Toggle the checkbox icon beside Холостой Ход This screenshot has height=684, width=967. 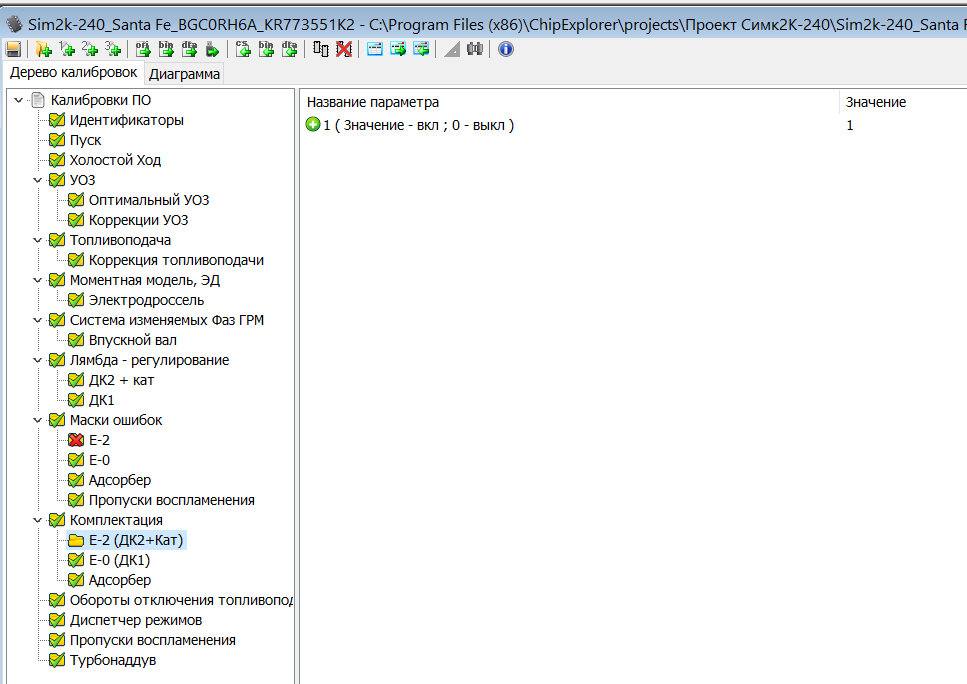tap(57, 160)
